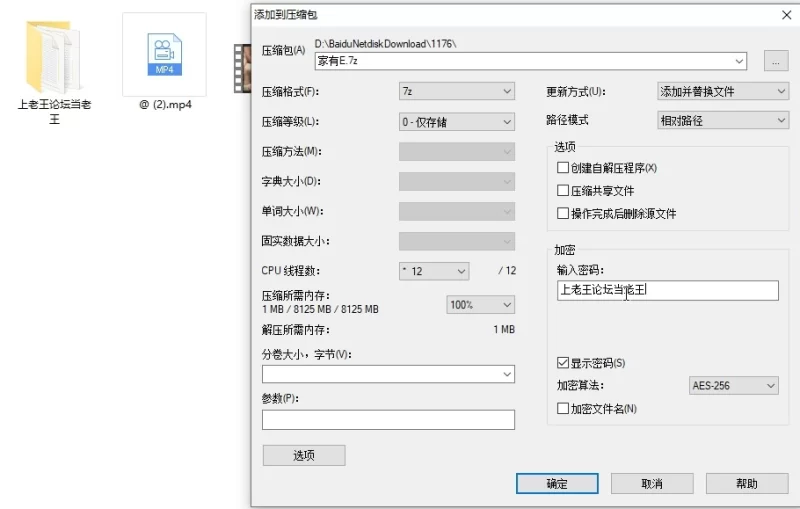
Task: Open the 上老王论坛当老王 folder icon
Action: pyautogui.click(x=53, y=56)
